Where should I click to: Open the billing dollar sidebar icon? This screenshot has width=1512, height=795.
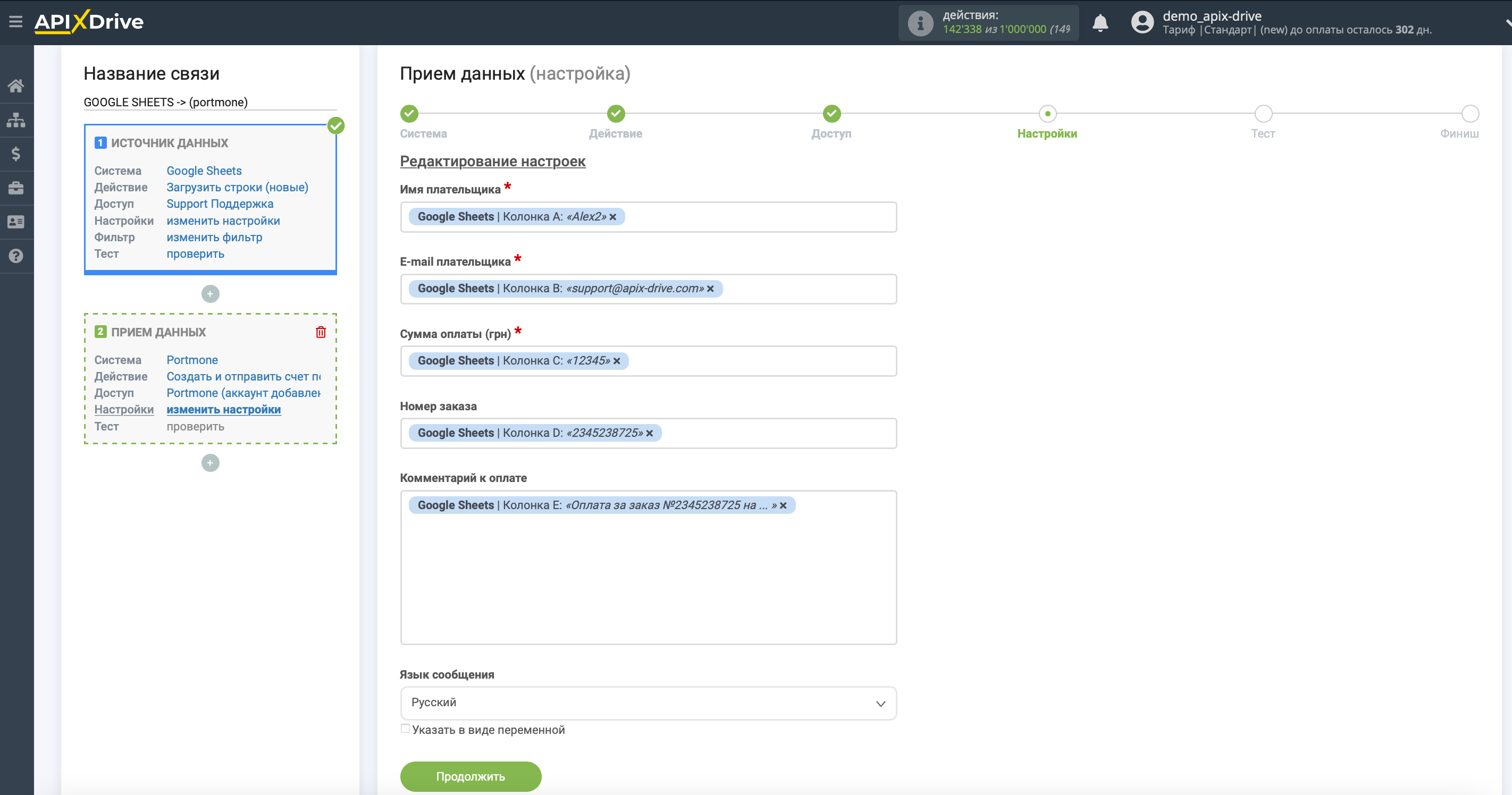(x=16, y=154)
